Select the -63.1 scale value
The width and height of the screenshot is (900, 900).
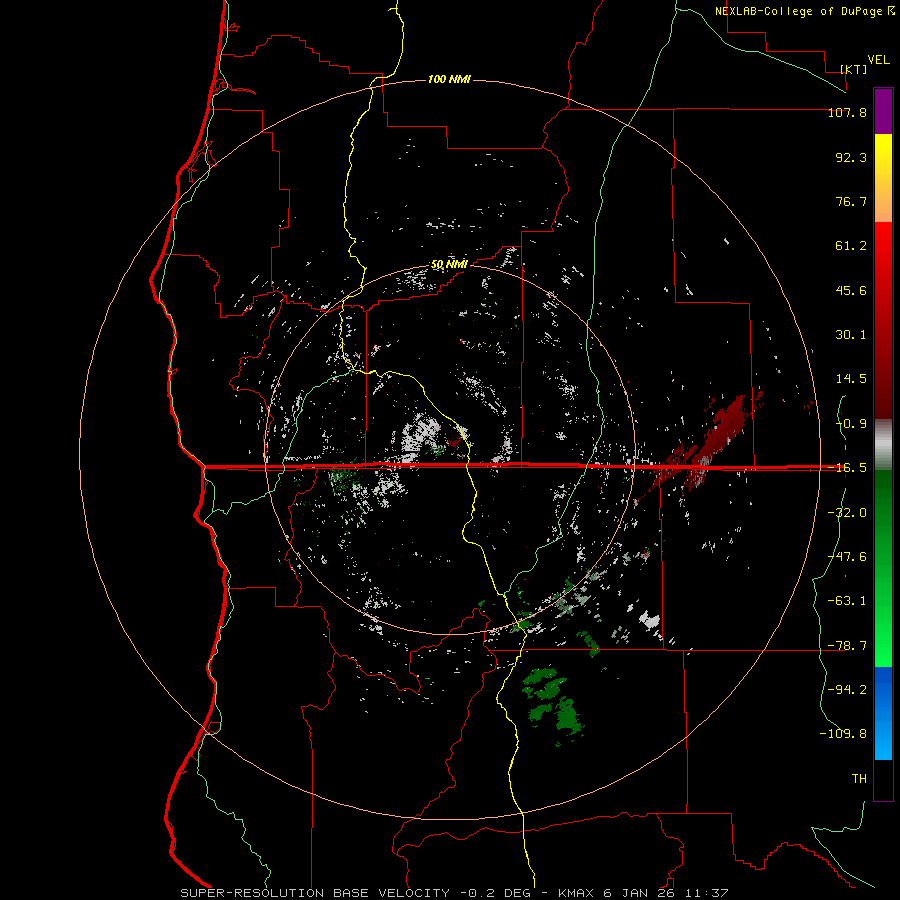(x=847, y=601)
